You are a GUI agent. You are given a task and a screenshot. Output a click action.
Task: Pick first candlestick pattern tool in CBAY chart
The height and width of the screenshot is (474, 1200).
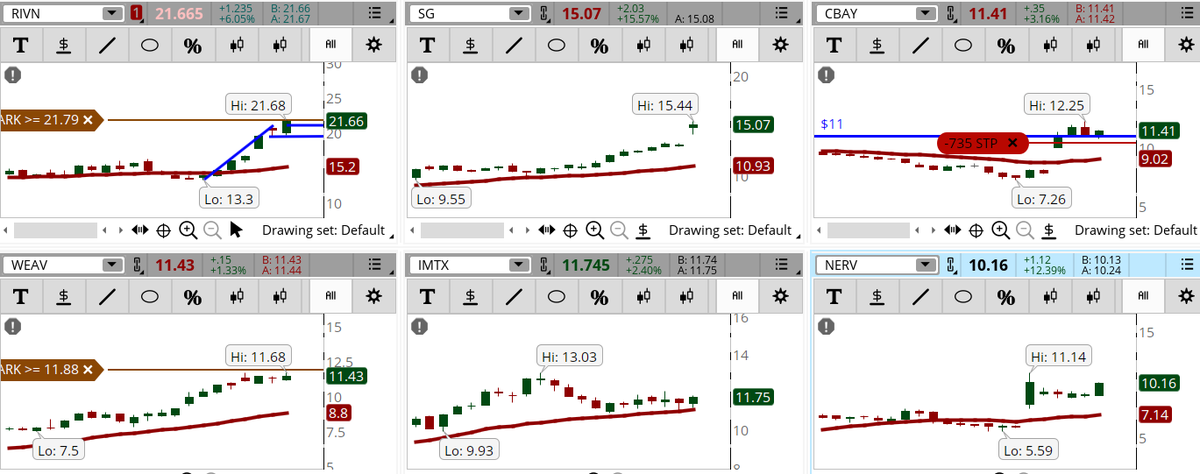[x=1049, y=45]
